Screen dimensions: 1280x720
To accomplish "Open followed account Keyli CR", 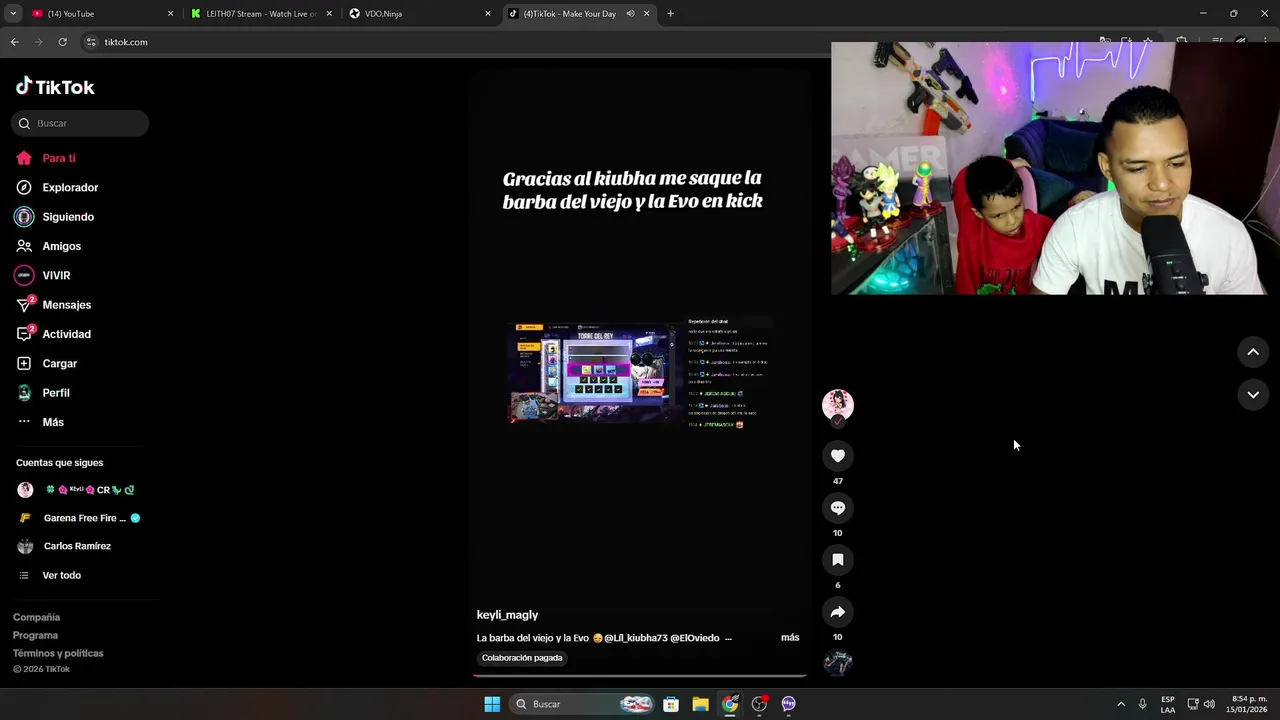I will tap(76, 490).
